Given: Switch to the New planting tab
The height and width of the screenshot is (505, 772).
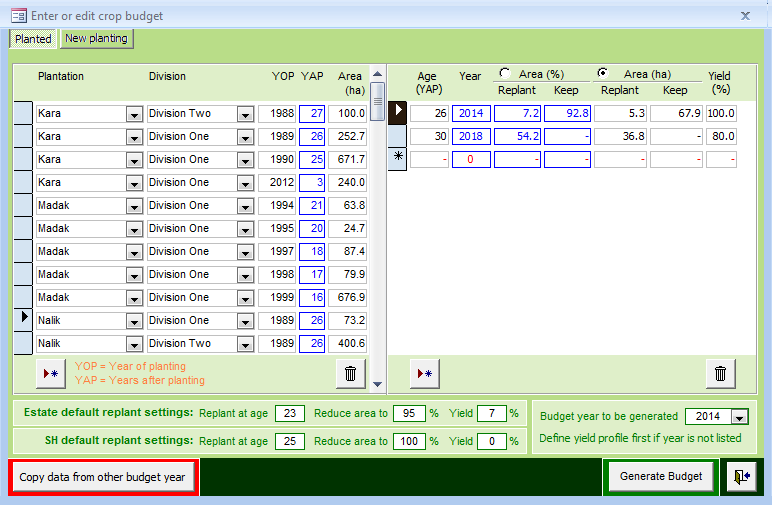Looking at the screenshot, I should [96, 38].
